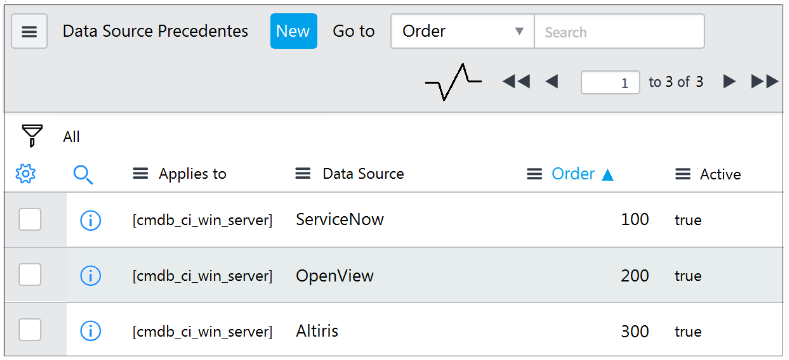Toggle column search magnifier icon
This screenshot has height=360, width=789.
pos(83,175)
